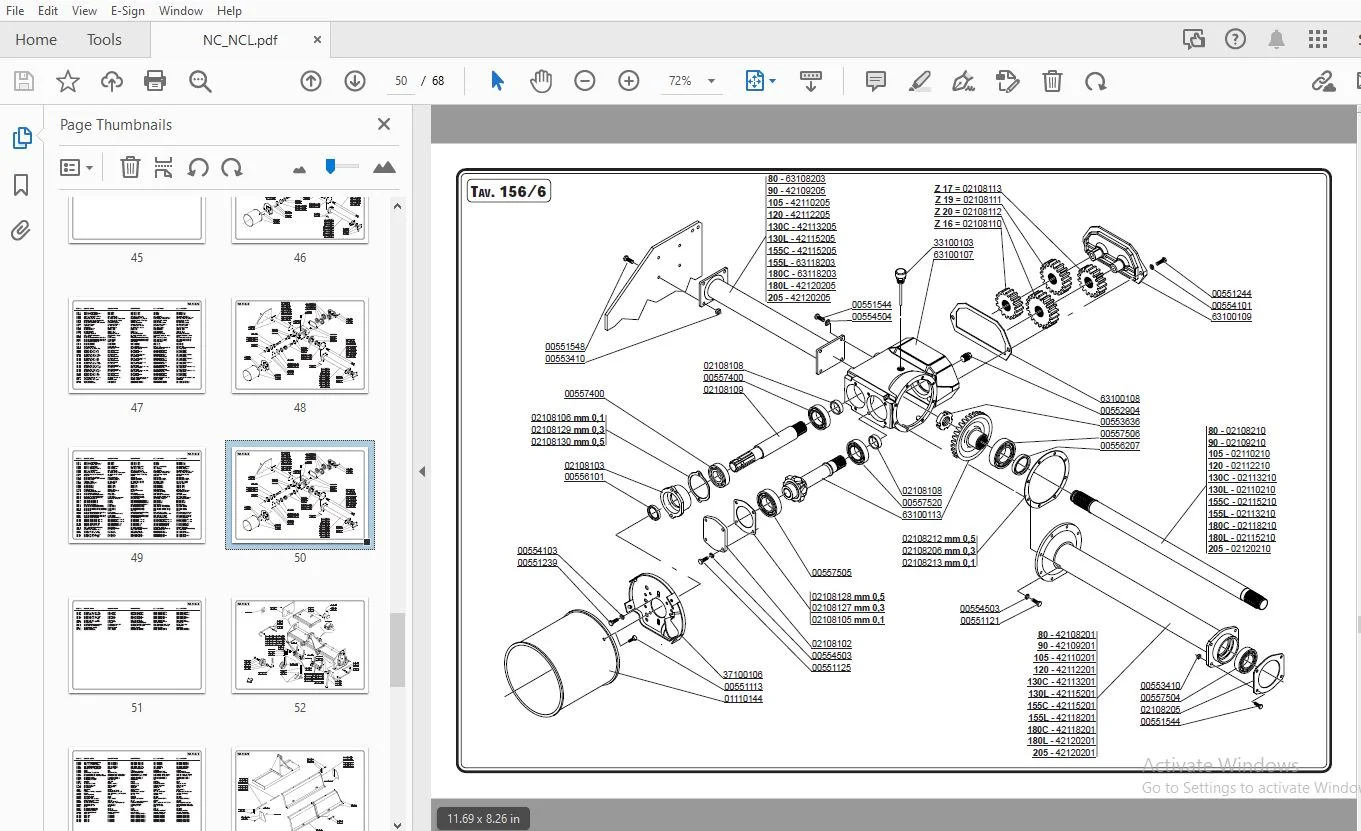The image size is (1361, 831).
Task: Collapse the navigation pane with the arrow
Action: (422, 471)
